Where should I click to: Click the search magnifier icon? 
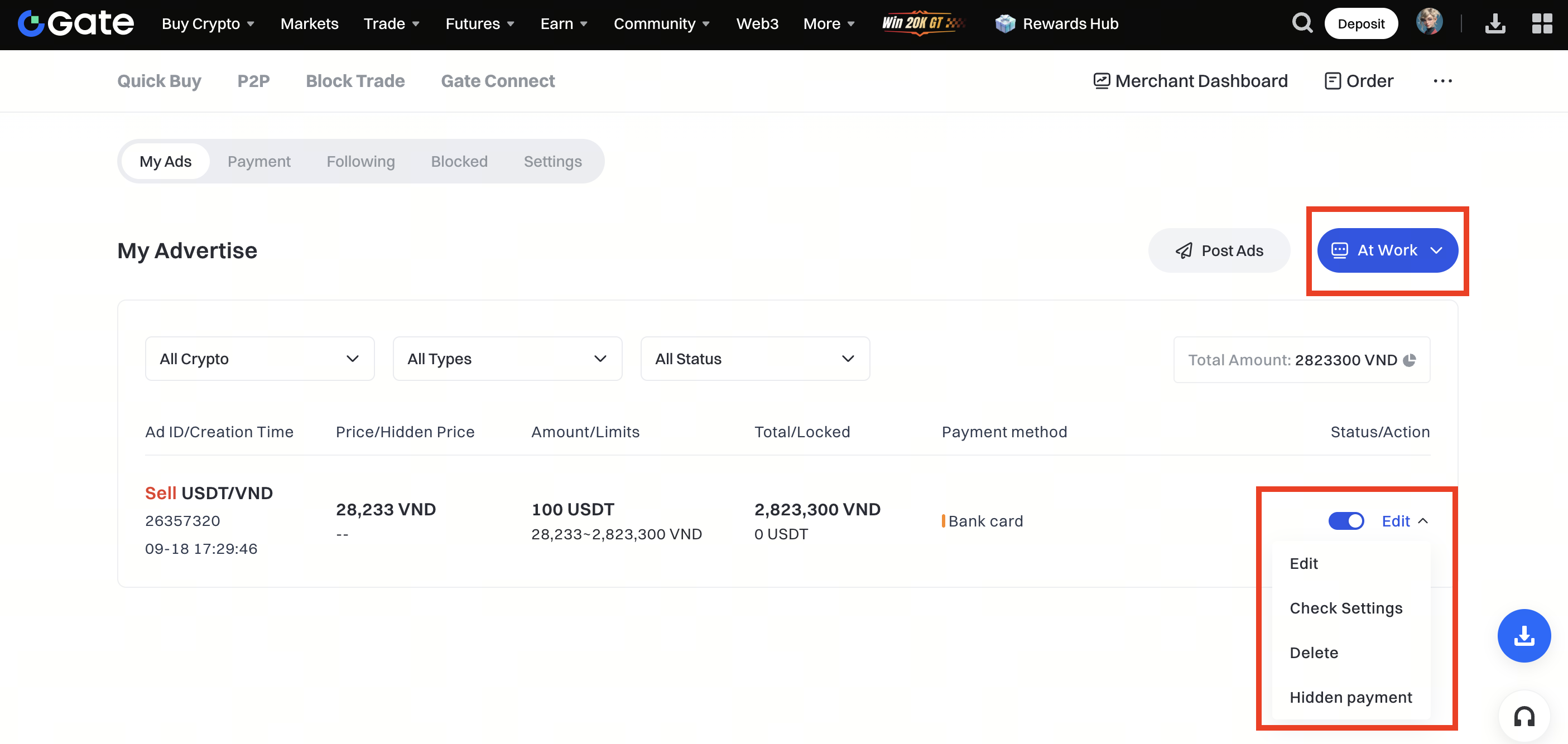[1301, 23]
